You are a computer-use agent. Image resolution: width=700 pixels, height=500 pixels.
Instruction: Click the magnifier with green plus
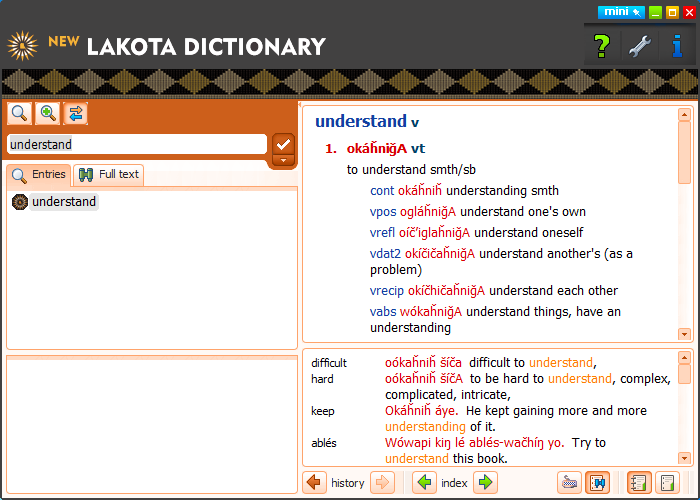click(47, 113)
